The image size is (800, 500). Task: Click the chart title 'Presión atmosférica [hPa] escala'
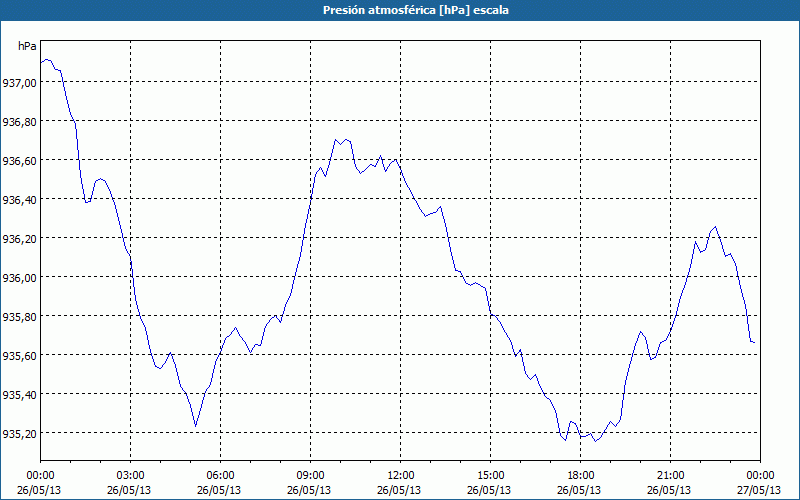click(415, 10)
